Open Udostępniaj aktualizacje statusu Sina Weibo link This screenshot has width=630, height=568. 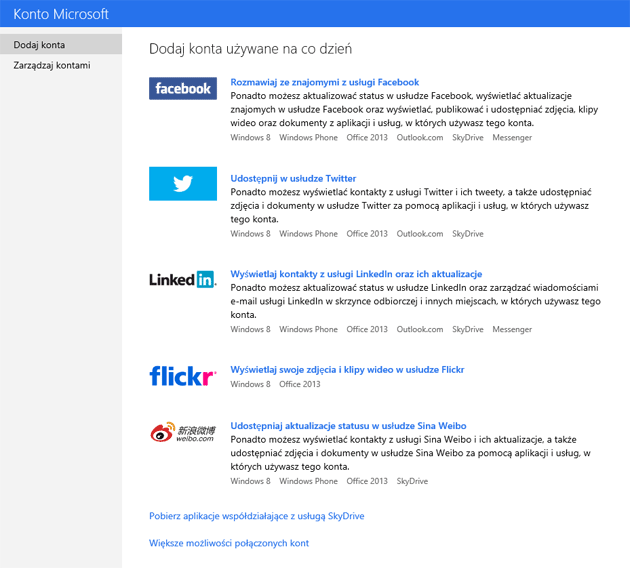348,426
